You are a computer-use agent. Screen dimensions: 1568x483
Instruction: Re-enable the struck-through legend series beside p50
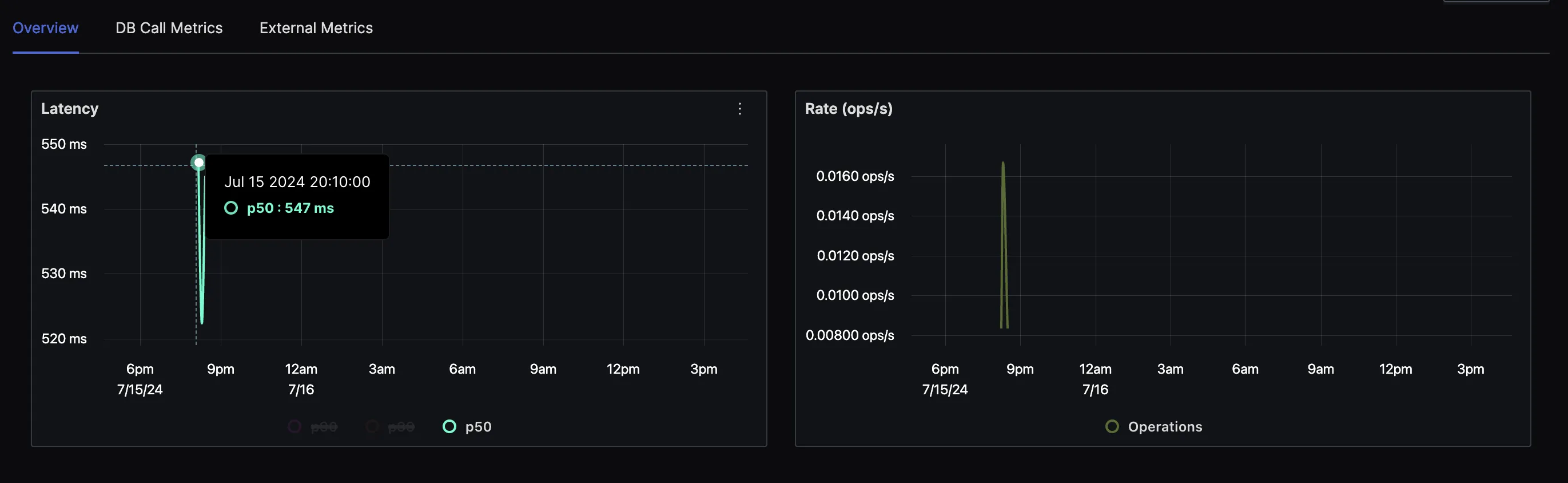tap(390, 427)
